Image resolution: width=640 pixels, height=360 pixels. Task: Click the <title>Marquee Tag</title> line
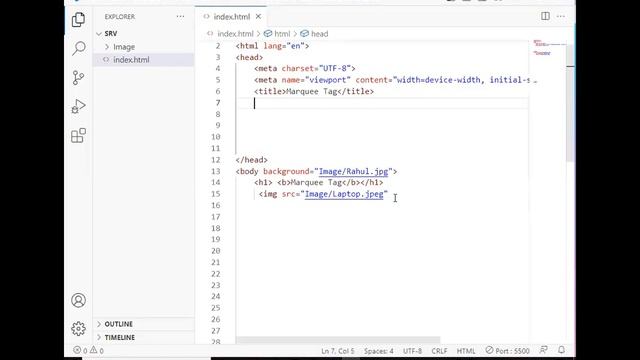coord(314,91)
